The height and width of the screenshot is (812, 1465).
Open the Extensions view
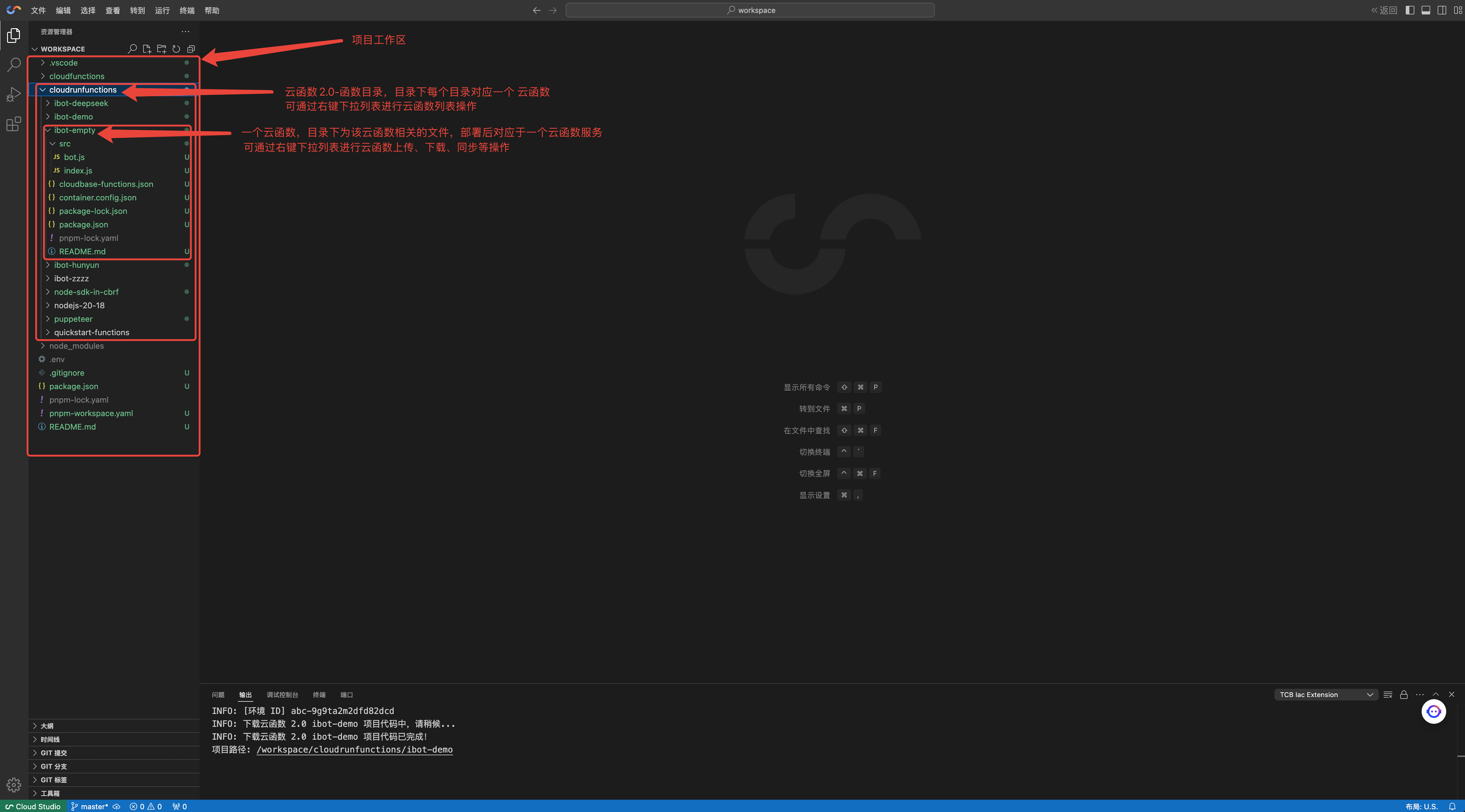[x=14, y=124]
